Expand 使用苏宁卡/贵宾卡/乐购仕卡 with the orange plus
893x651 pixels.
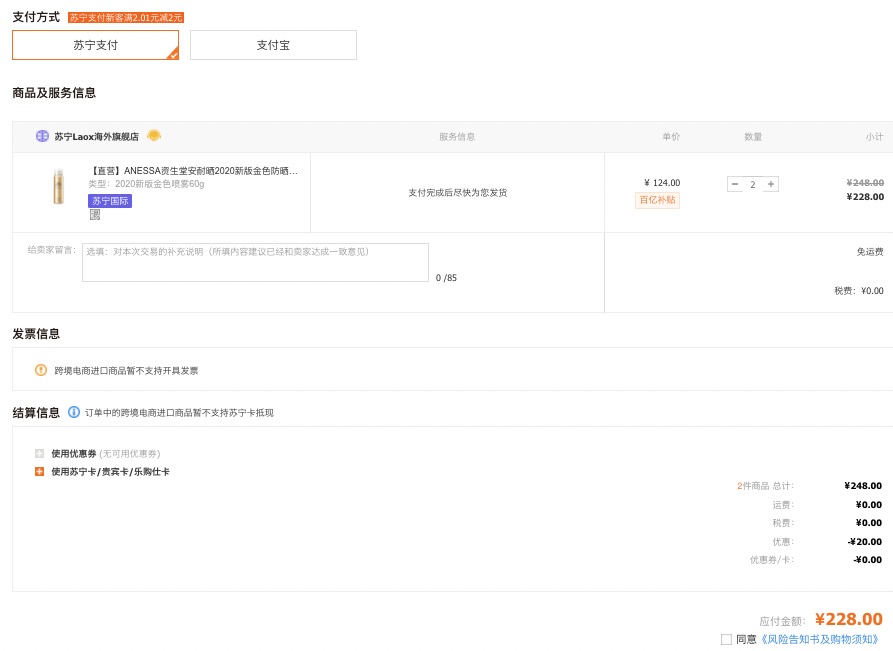click(x=39, y=472)
